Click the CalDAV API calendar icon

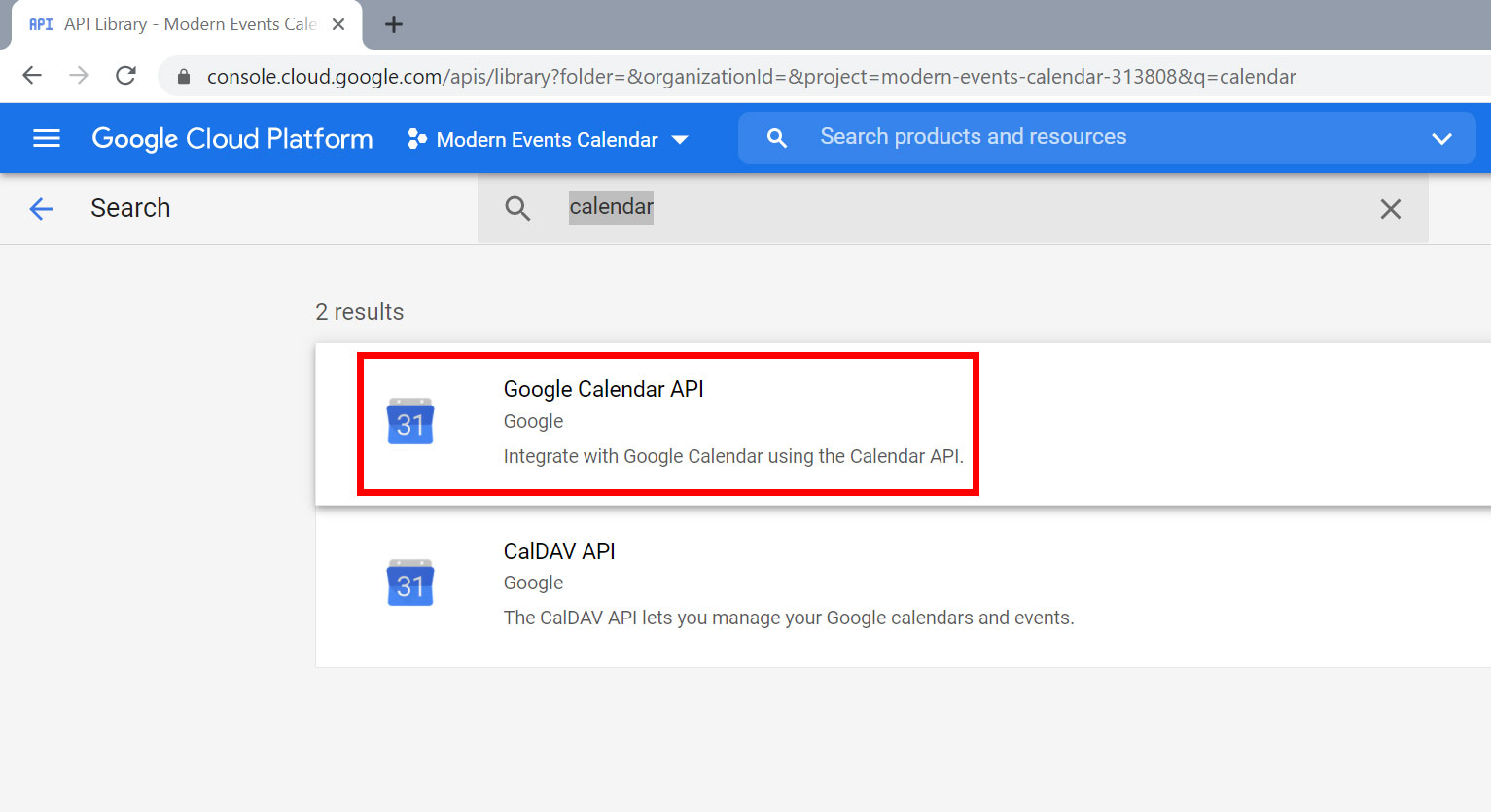pos(410,583)
